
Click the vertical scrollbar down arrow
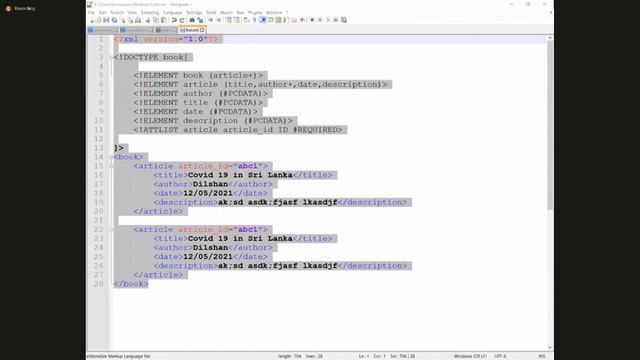550,347
